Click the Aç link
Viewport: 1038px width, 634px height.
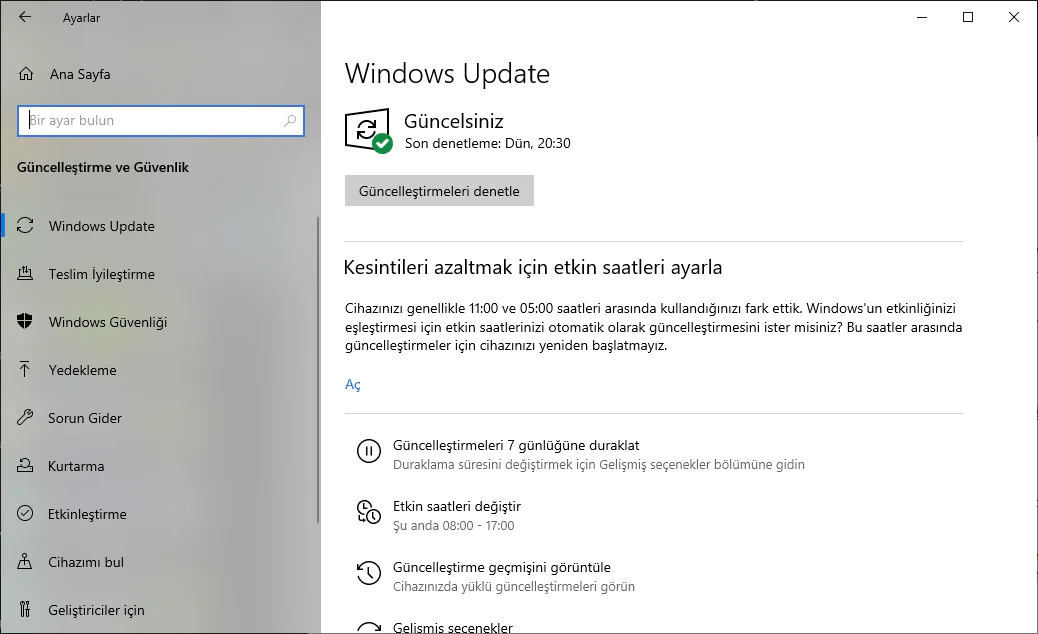352,385
